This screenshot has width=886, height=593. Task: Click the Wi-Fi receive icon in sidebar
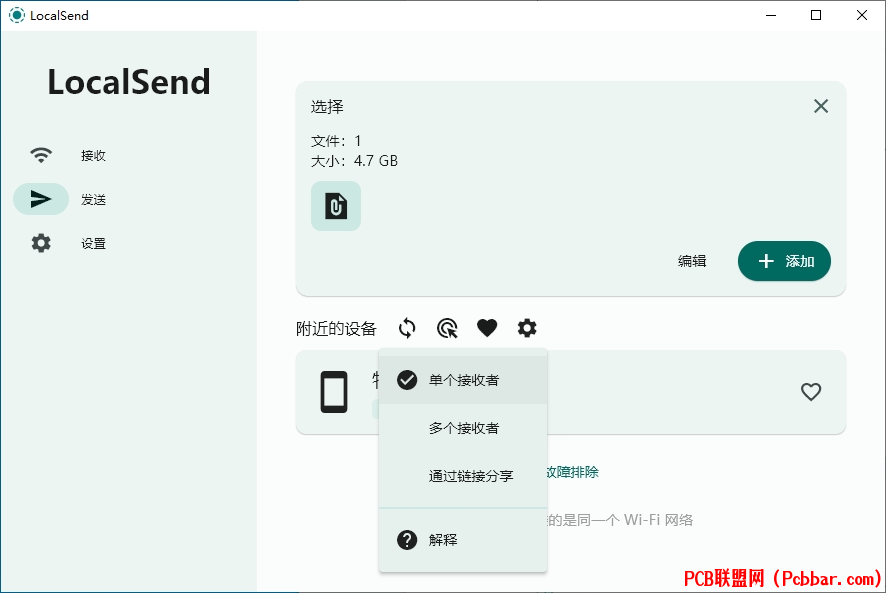(41, 155)
